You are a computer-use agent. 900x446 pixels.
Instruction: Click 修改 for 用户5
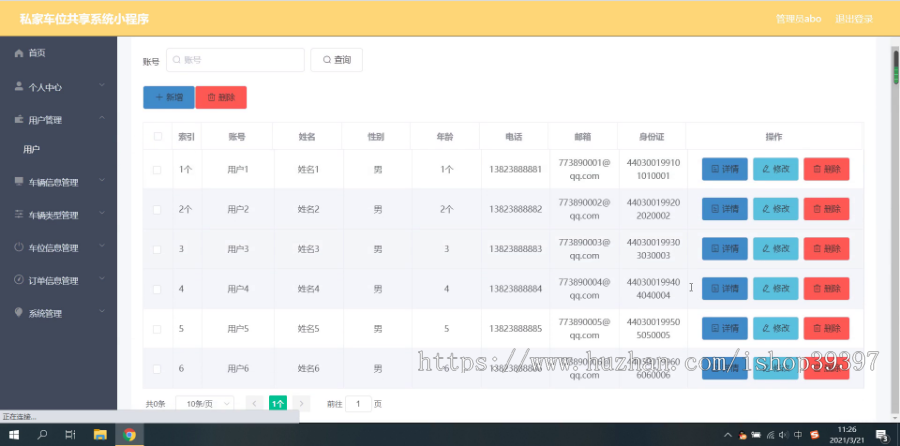click(775, 328)
